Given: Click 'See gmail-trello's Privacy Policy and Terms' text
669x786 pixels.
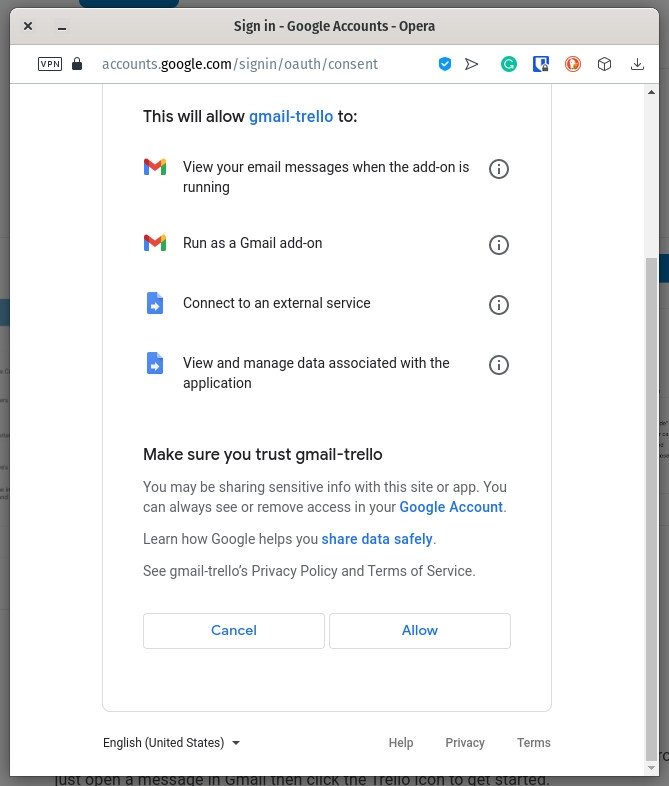Looking at the screenshot, I should tap(309, 571).
